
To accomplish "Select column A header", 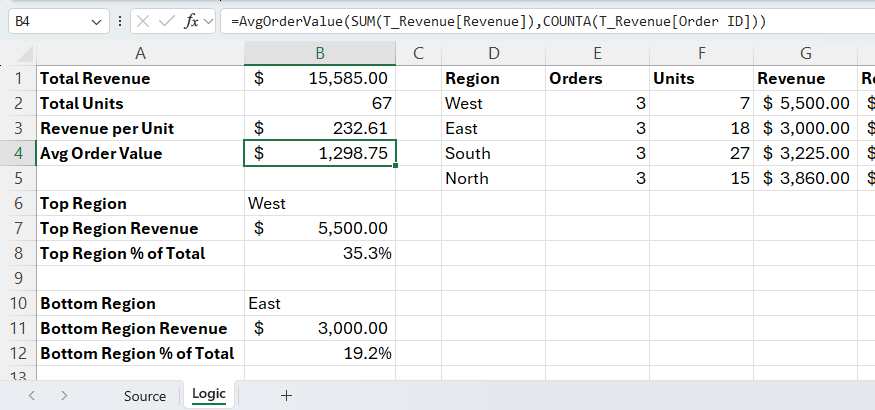I will tap(140, 54).
